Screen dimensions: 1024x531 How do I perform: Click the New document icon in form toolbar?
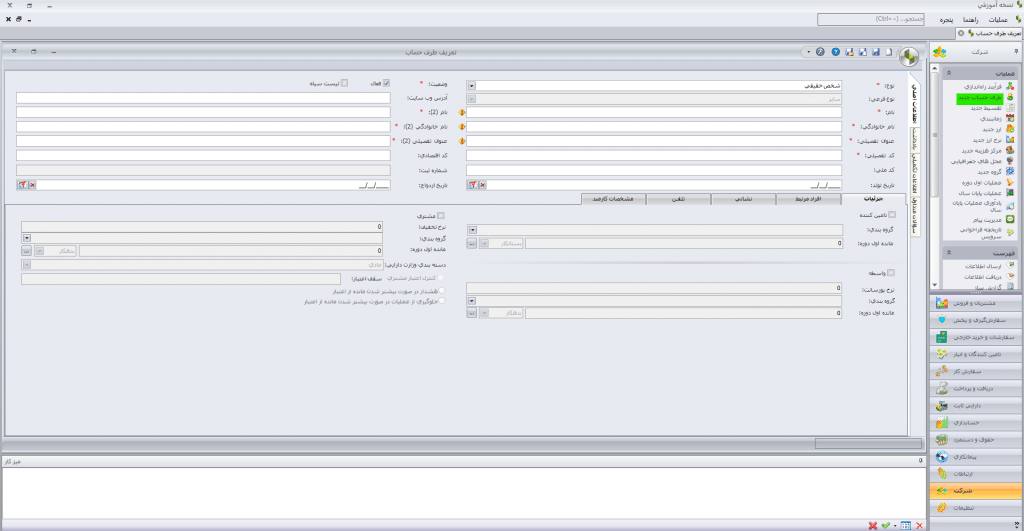[x=889, y=52]
